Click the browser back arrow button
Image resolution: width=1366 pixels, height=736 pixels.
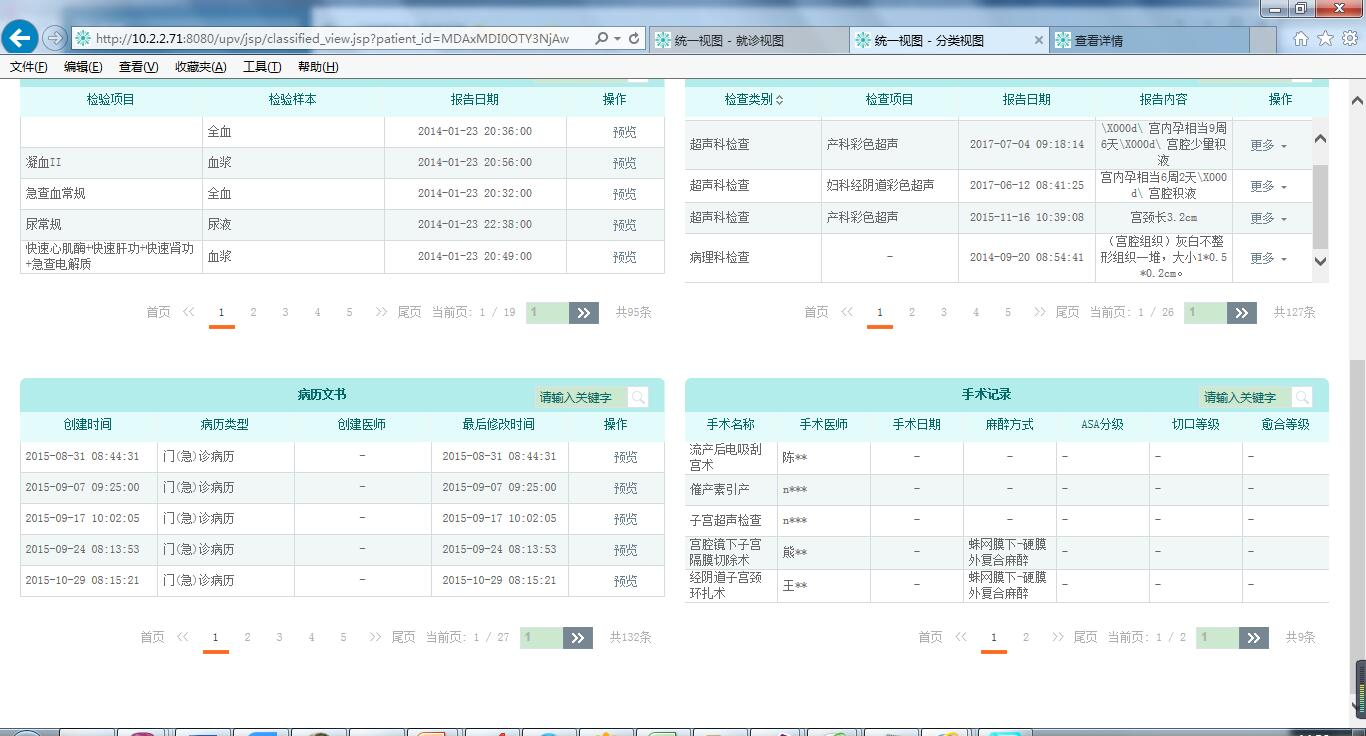[20, 38]
